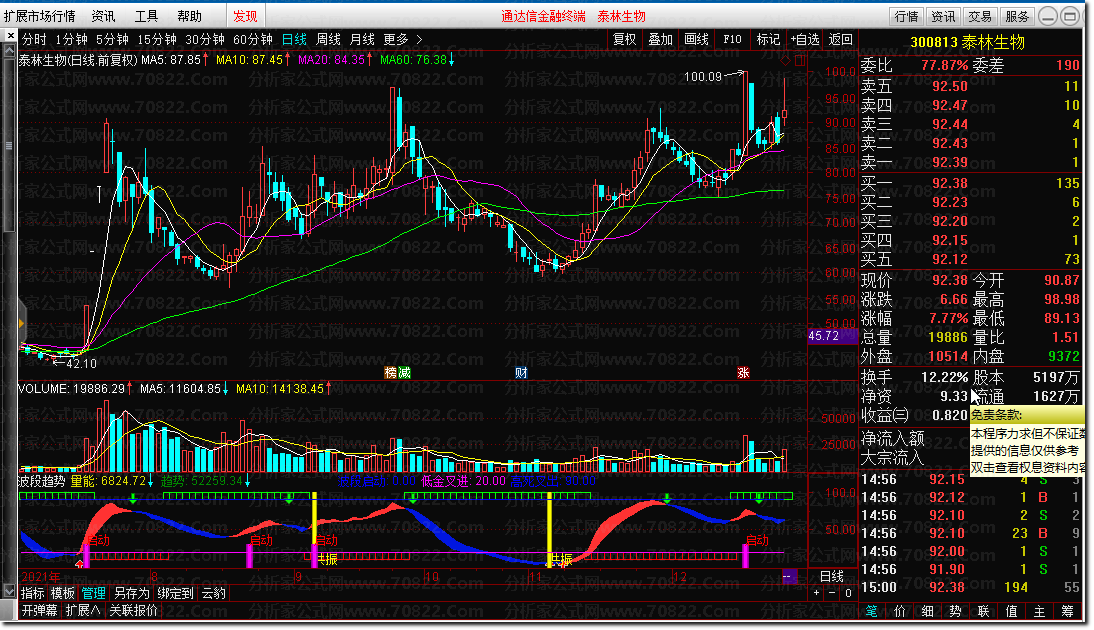Click the scroll-down arrow on left sidebar
1094x630 pixels.
pyautogui.click(x=9, y=591)
